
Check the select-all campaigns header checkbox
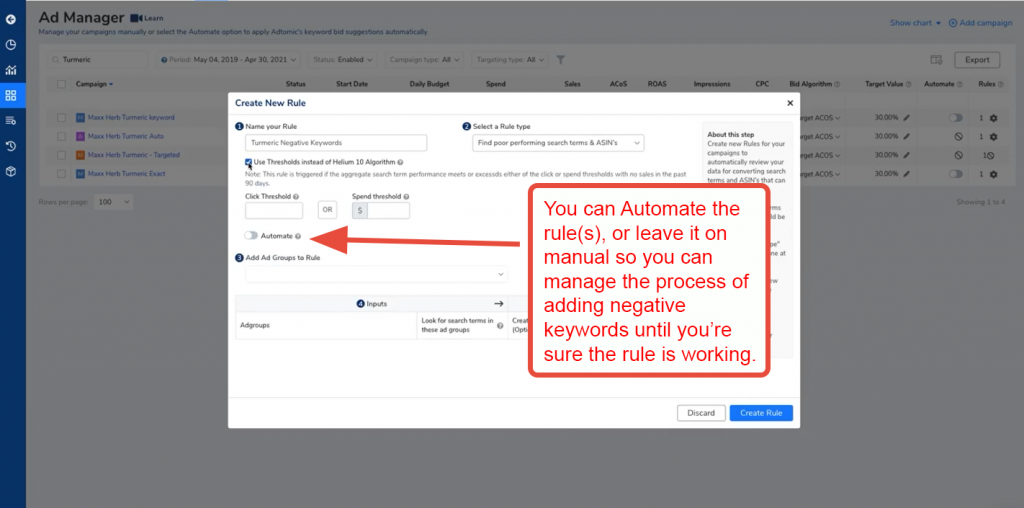click(61, 84)
